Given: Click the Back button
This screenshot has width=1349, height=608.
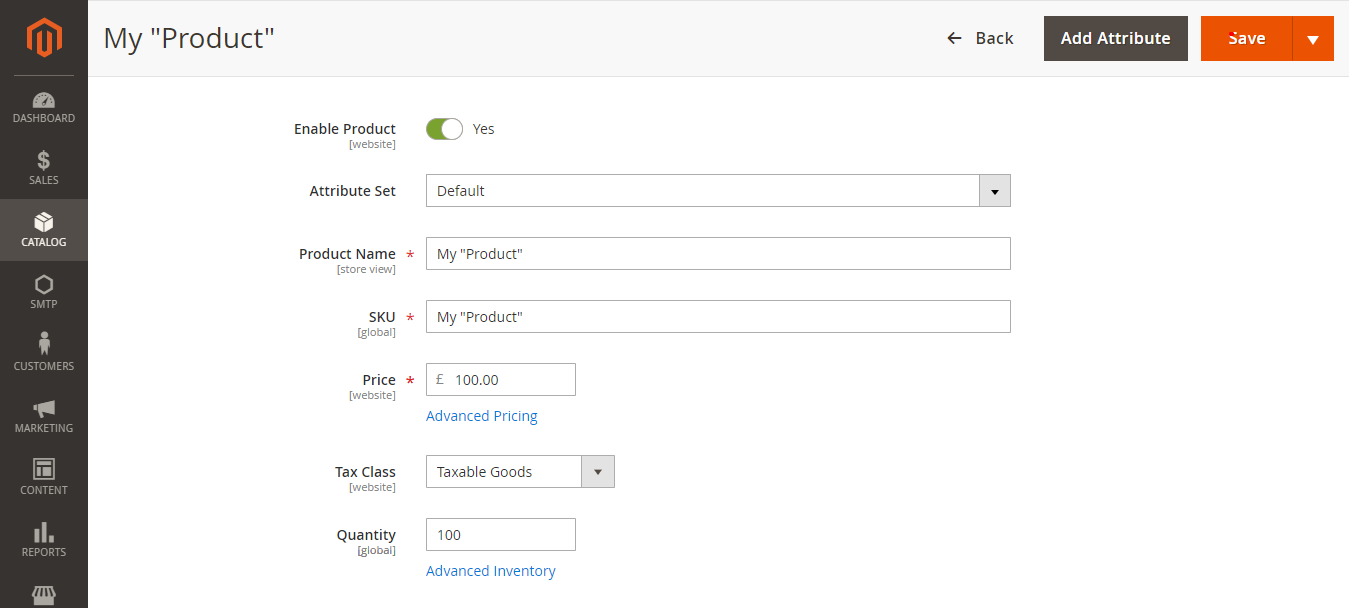Looking at the screenshot, I should pyautogui.click(x=979, y=38).
